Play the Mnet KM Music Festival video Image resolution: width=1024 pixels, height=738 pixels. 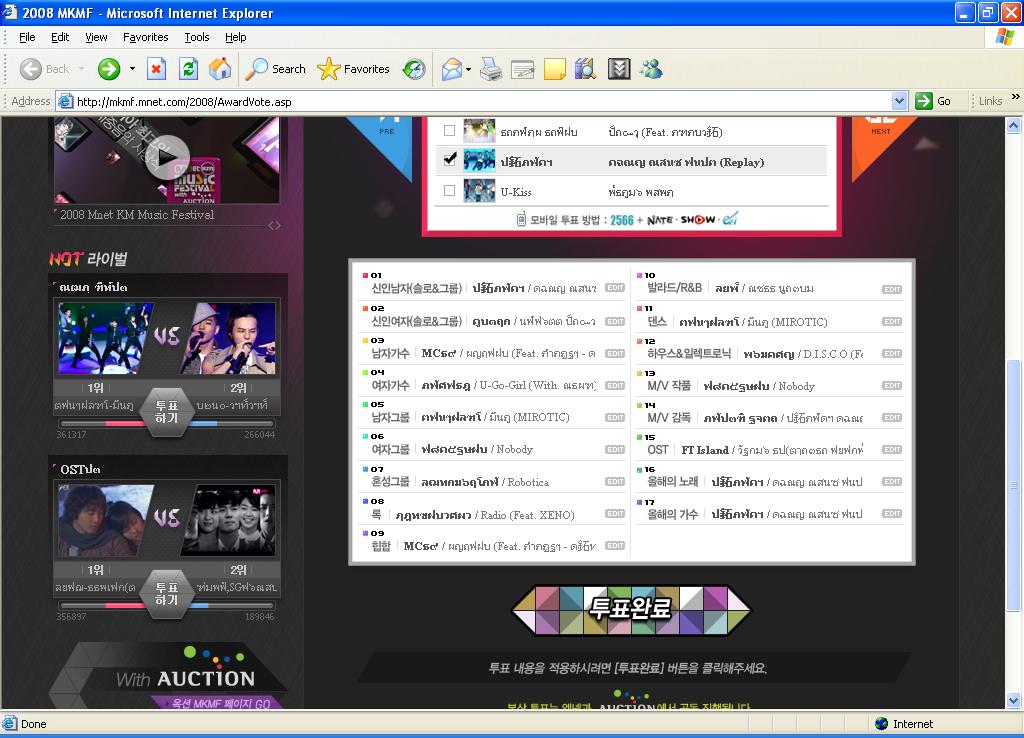(x=167, y=157)
